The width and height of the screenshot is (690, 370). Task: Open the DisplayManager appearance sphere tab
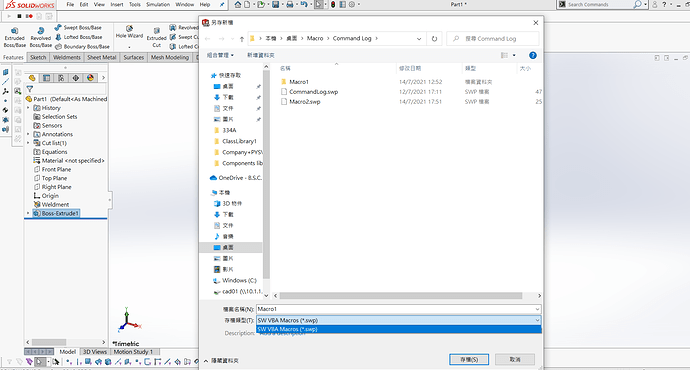(x=90, y=78)
